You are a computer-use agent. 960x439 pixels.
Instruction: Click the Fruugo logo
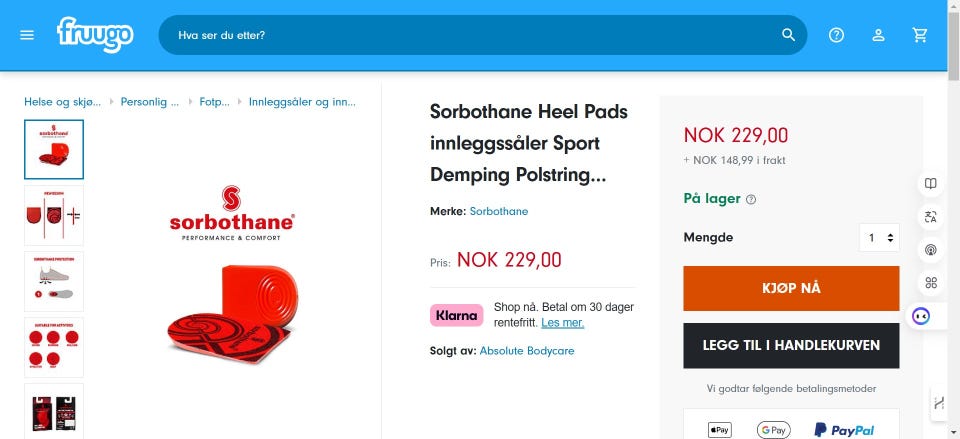(95, 34)
